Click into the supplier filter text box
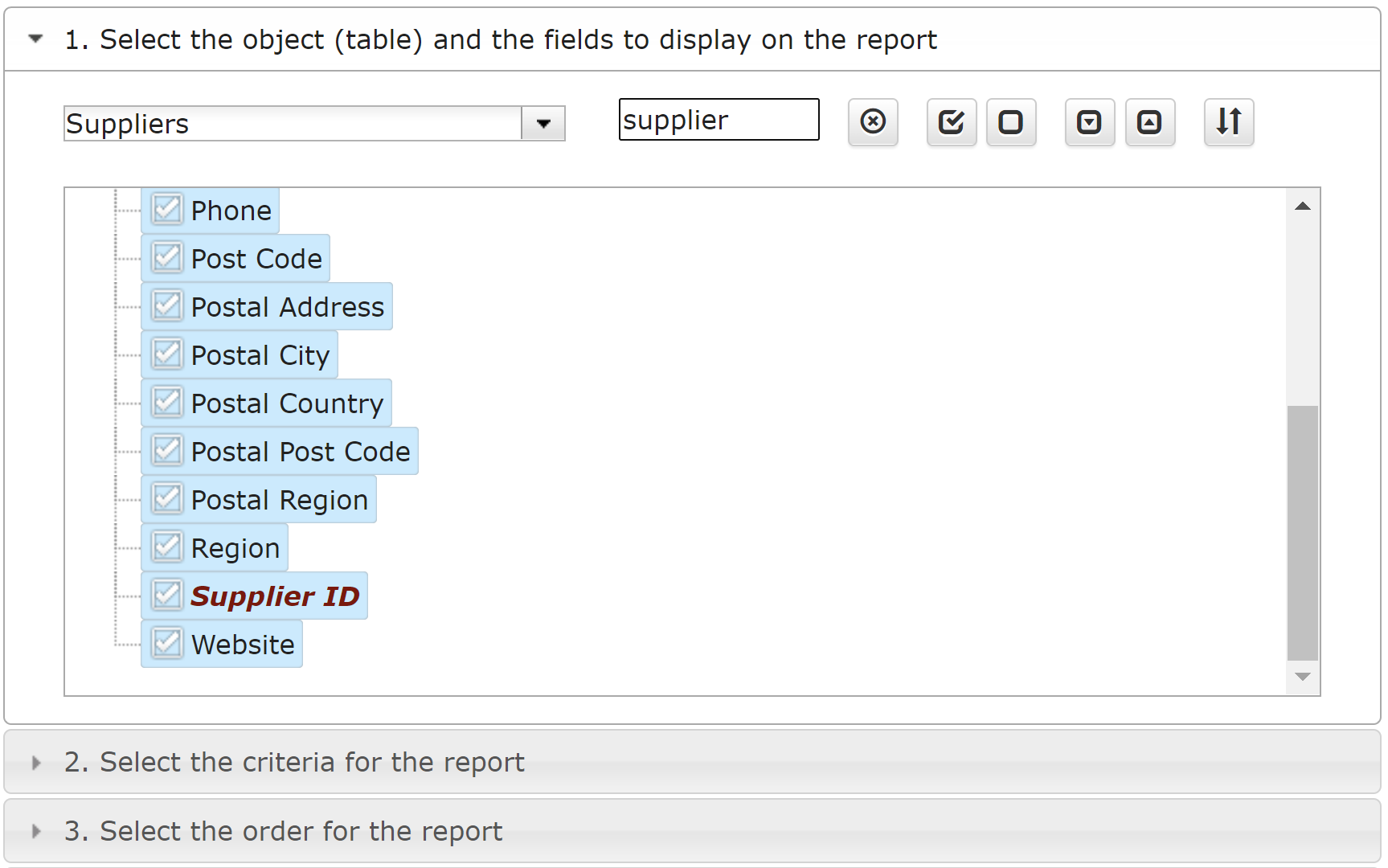Screen dimensions: 1388x868 coord(719,120)
